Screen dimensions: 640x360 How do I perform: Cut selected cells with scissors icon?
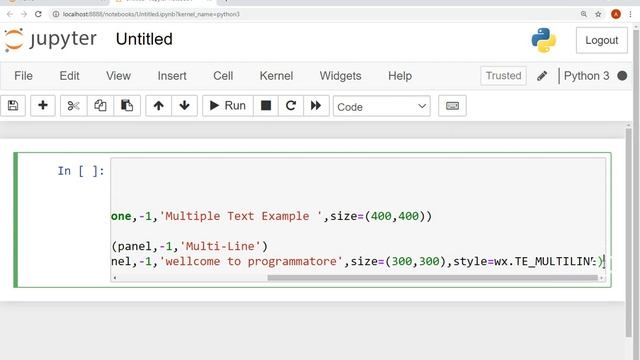[73, 106]
